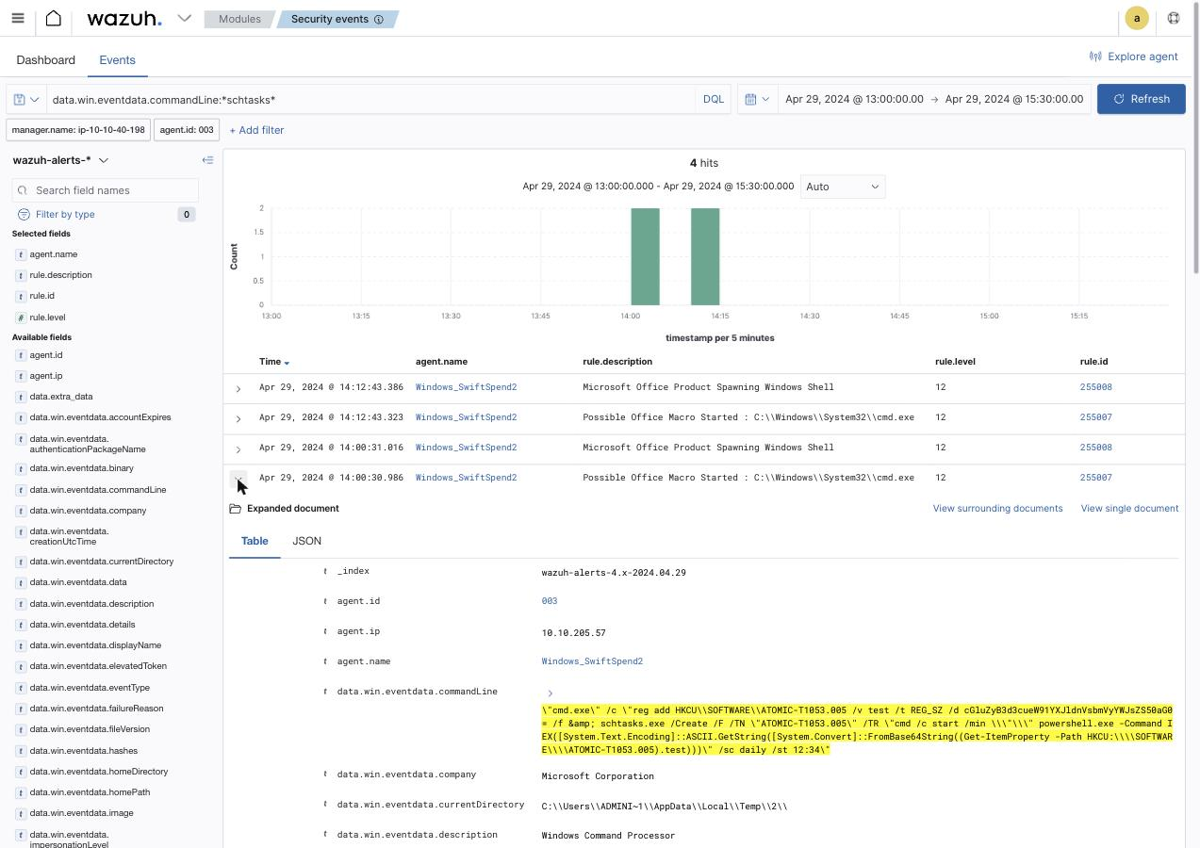
Task: Select rule.description field
Action: click(60, 275)
